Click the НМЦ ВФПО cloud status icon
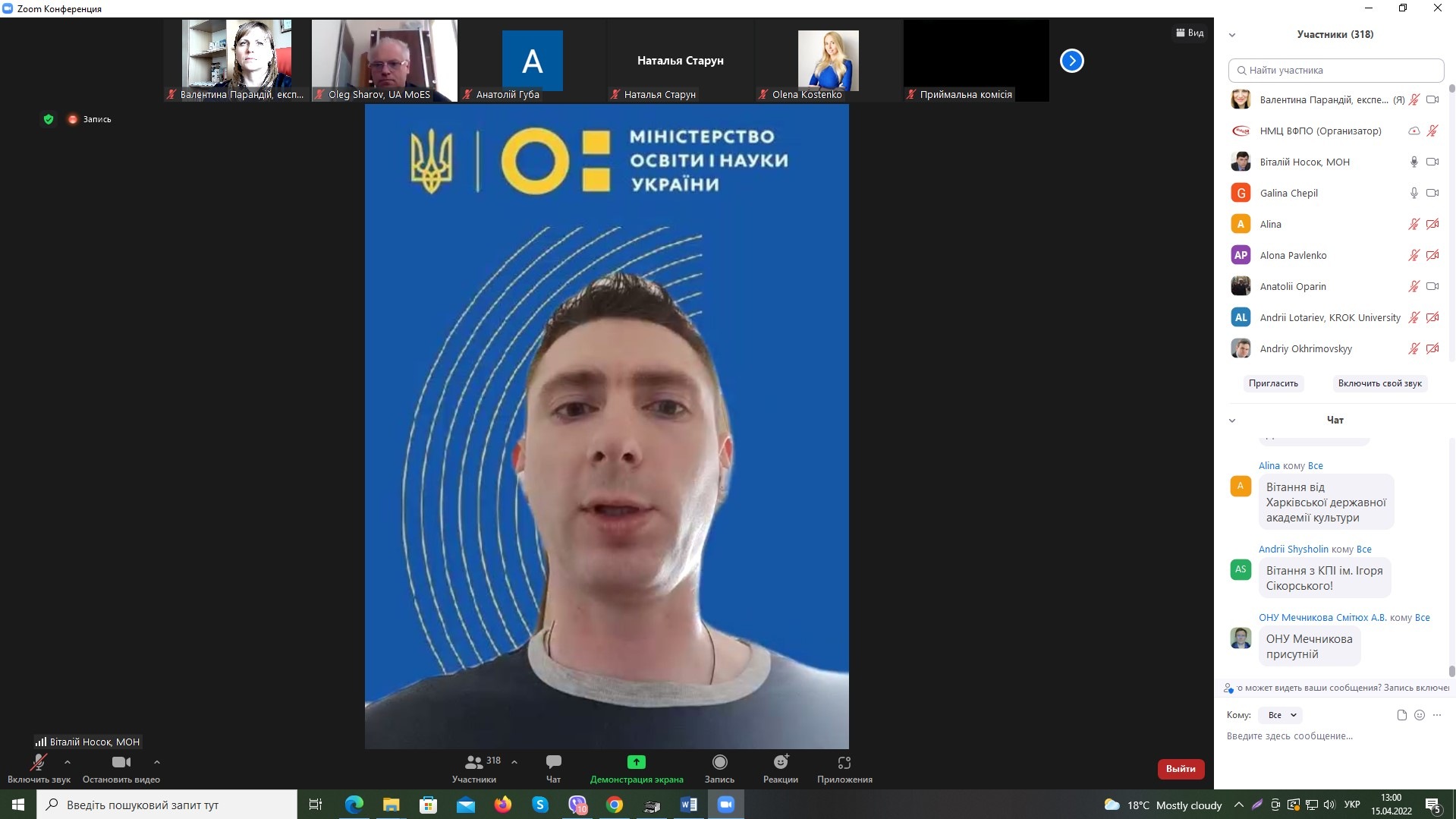 click(x=1414, y=131)
